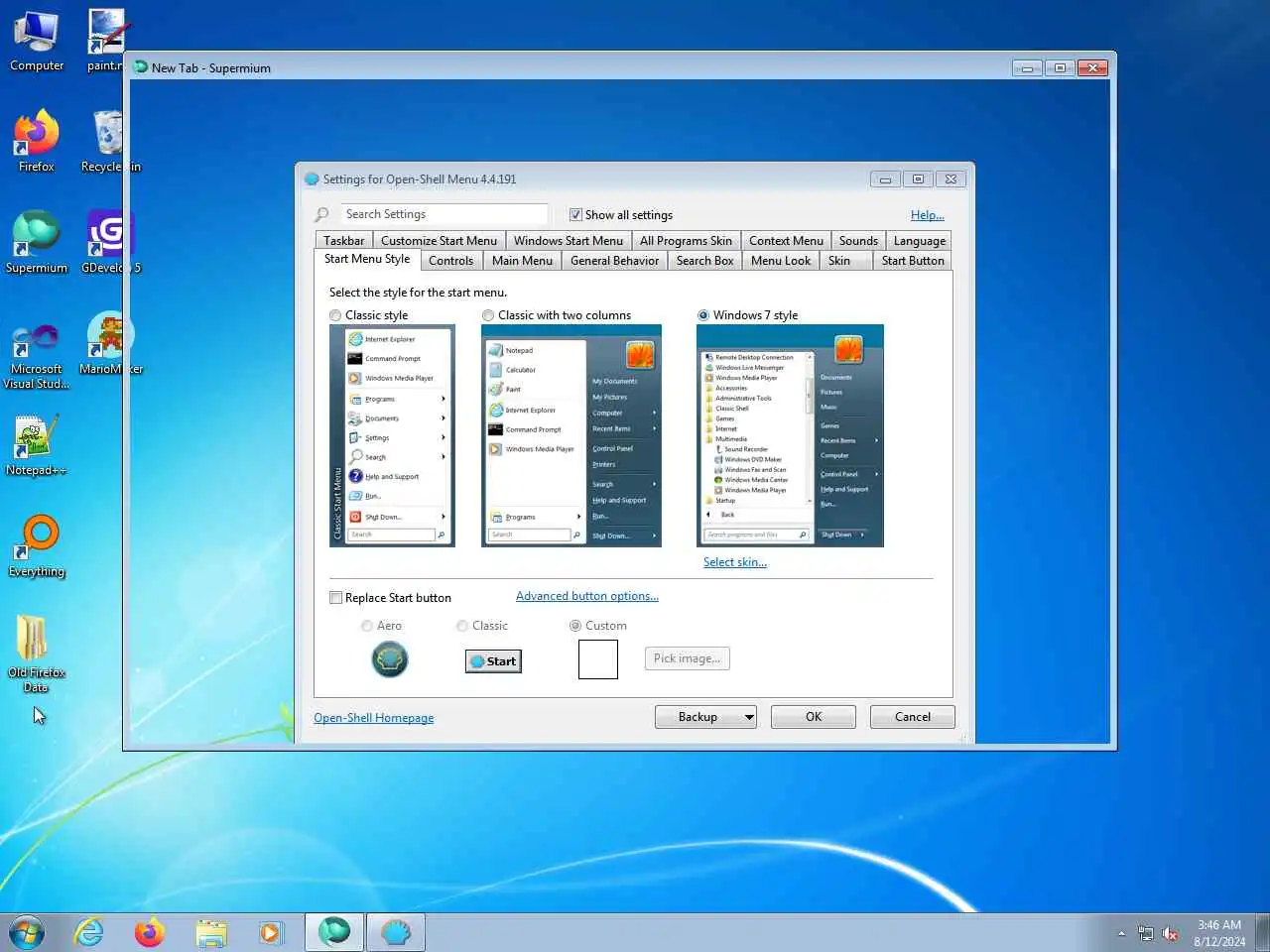Launch the Notepad++ desktop shortcut
Image resolution: width=1270 pixels, height=952 pixels.
(37, 444)
